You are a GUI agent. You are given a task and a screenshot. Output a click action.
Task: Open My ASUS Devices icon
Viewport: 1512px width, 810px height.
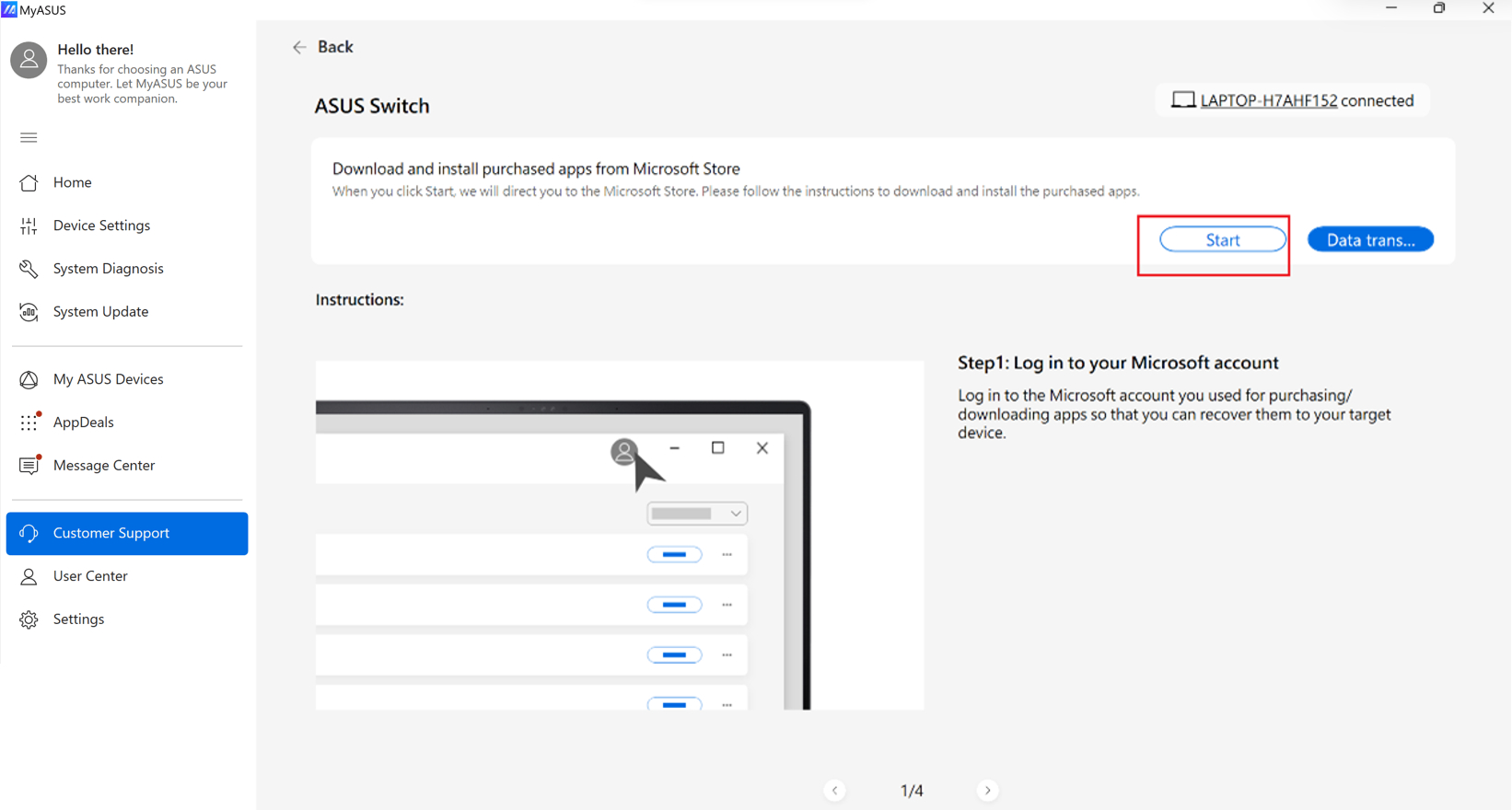[x=29, y=379]
